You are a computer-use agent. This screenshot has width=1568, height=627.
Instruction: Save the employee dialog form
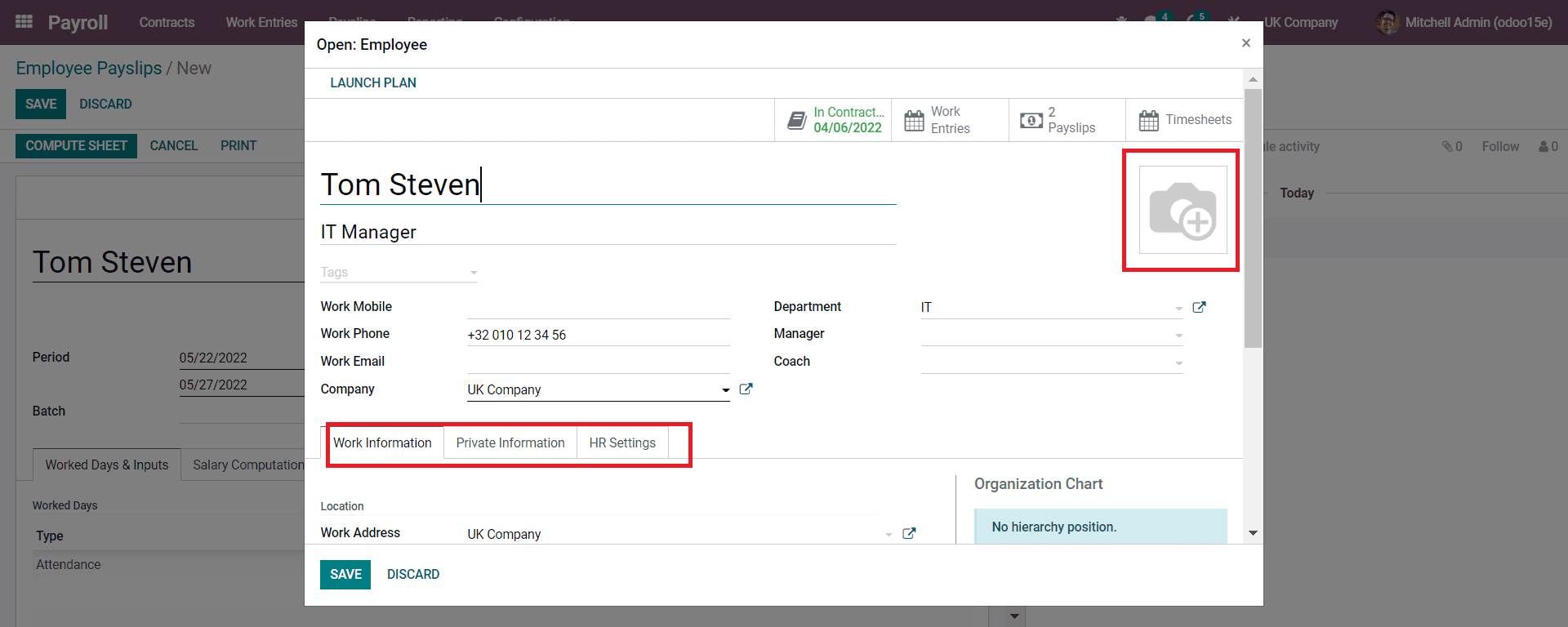coord(345,574)
